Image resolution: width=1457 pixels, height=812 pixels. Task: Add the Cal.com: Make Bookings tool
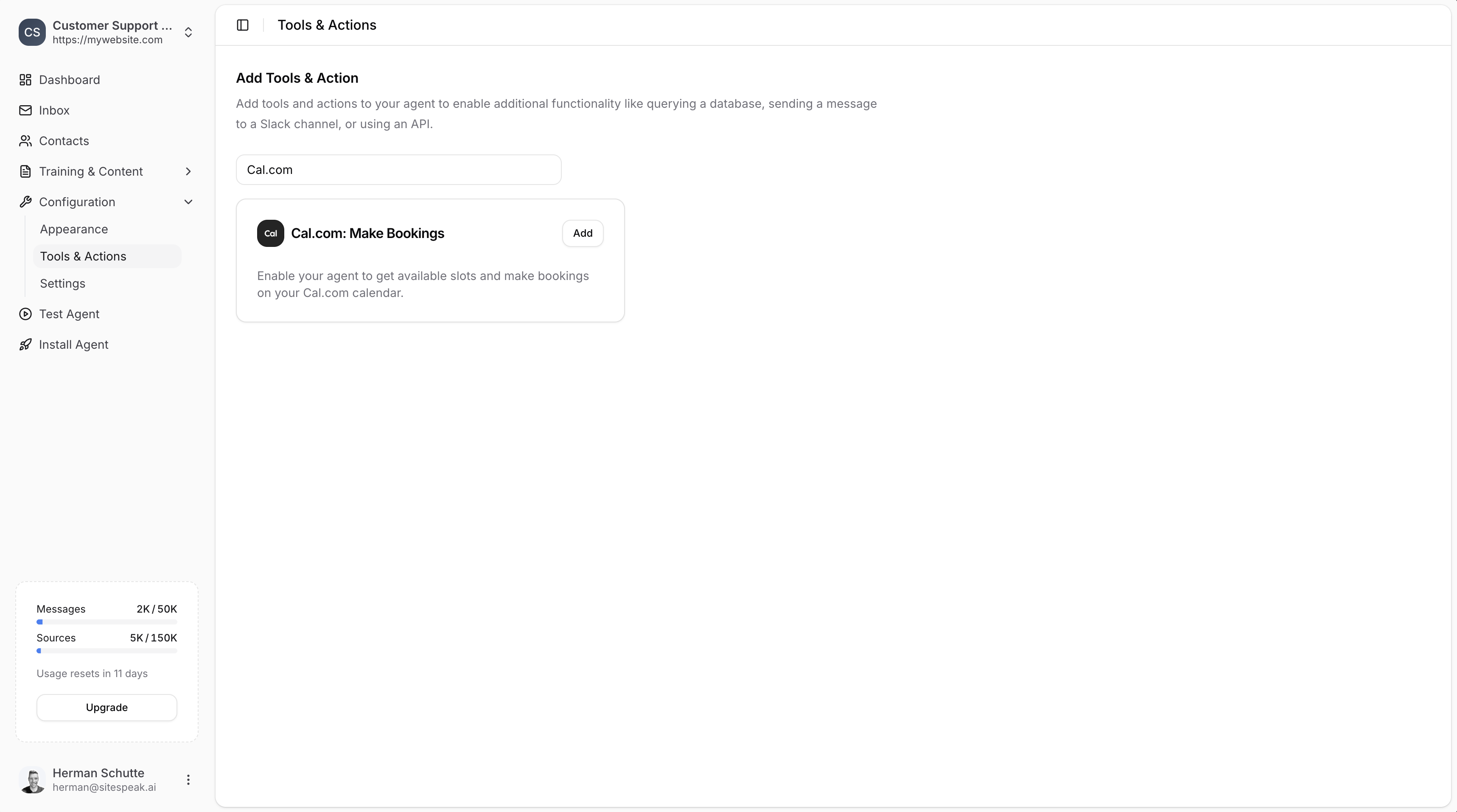[x=583, y=233]
